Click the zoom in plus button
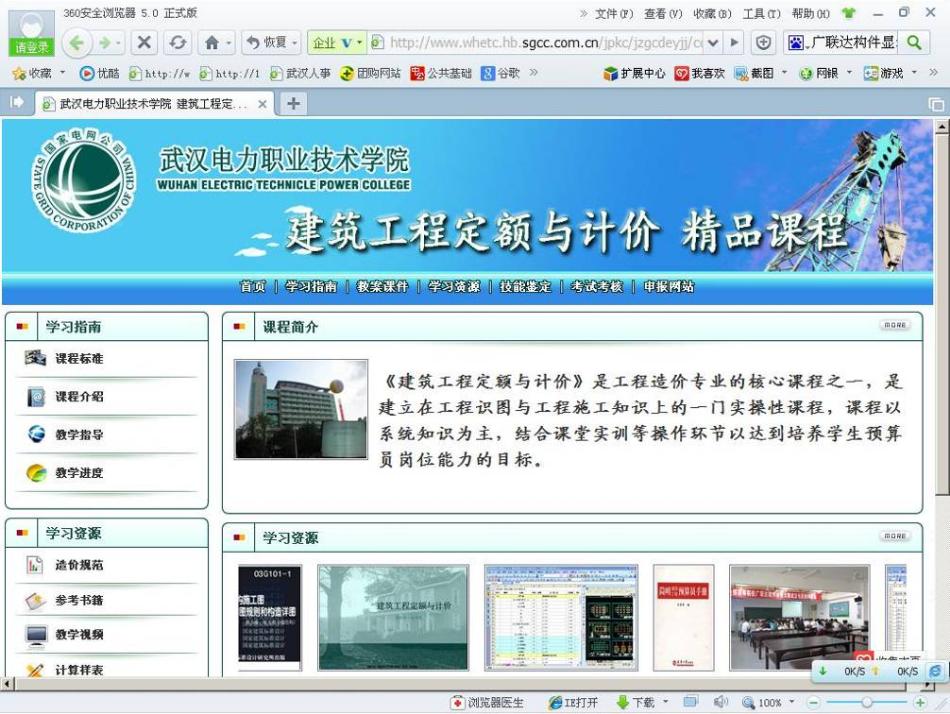The width and height of the screenshot is (950, 714). (920, 702)
